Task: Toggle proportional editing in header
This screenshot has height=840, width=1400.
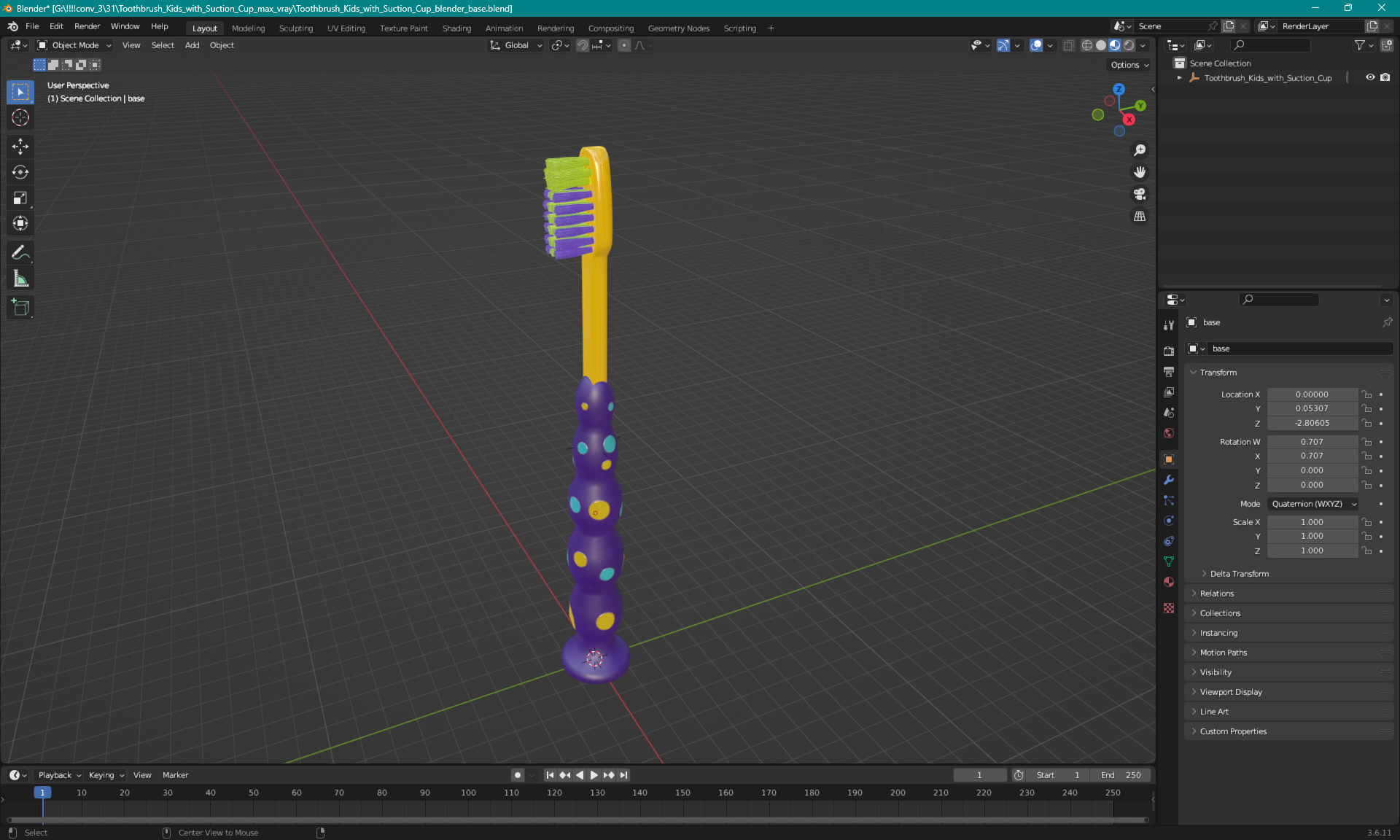Action: pyautogui.click(x=623, y=45)
